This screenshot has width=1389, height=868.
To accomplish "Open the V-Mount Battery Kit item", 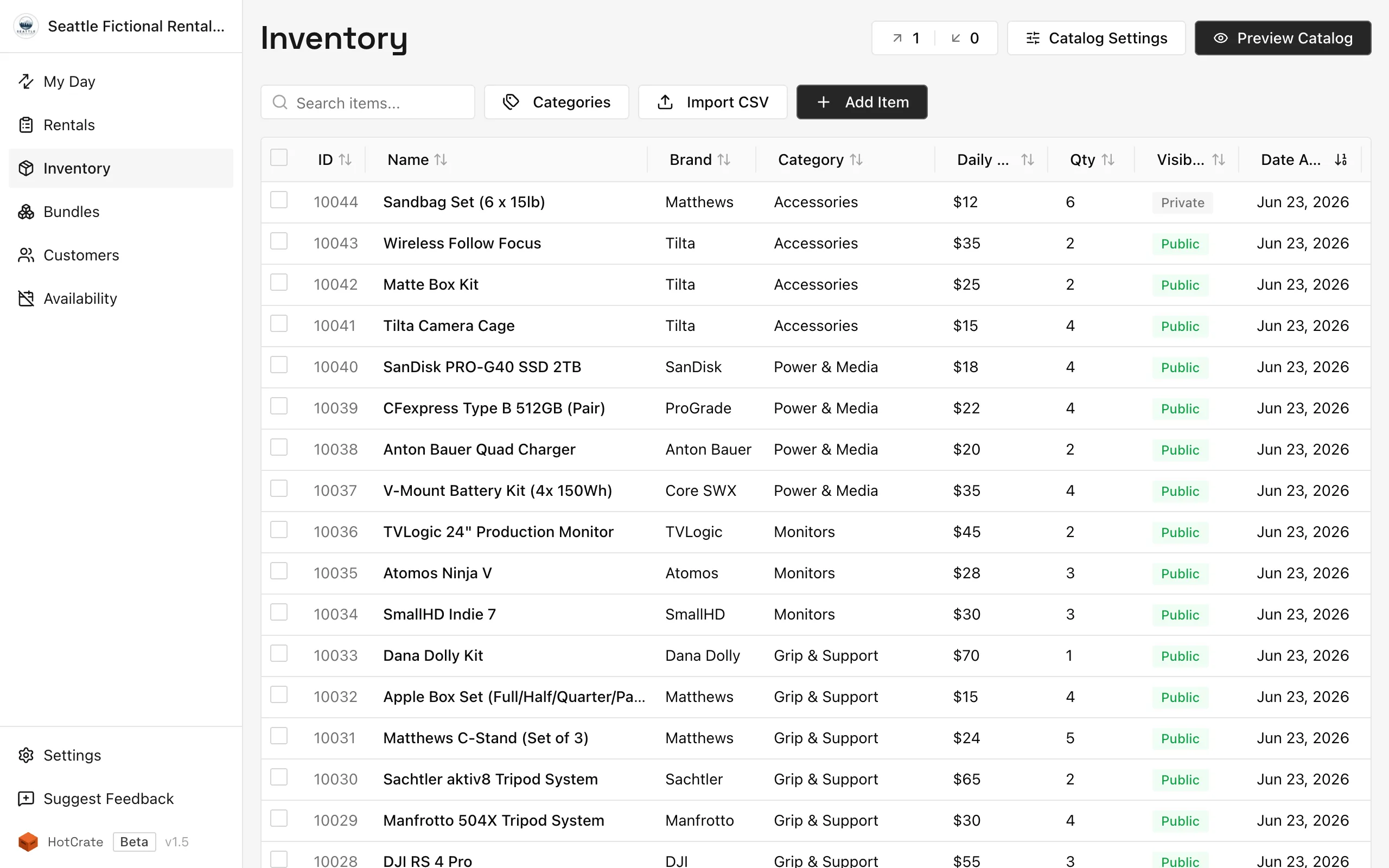I will click(498, 491).
